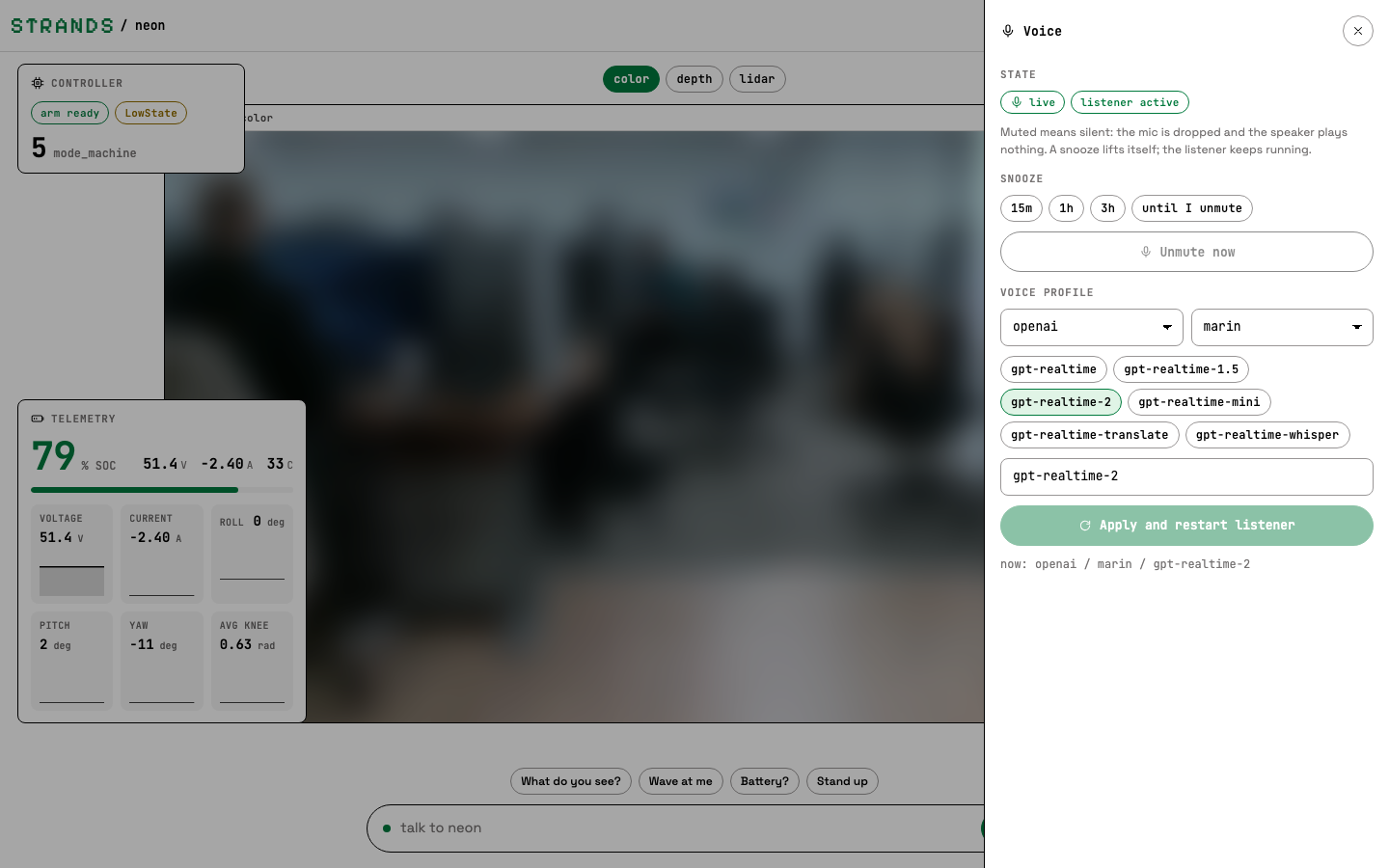Click the CURRENT telemetry card
This screenshot has height=868, width=1389.
pyautogui.click(x=162, y=554)
